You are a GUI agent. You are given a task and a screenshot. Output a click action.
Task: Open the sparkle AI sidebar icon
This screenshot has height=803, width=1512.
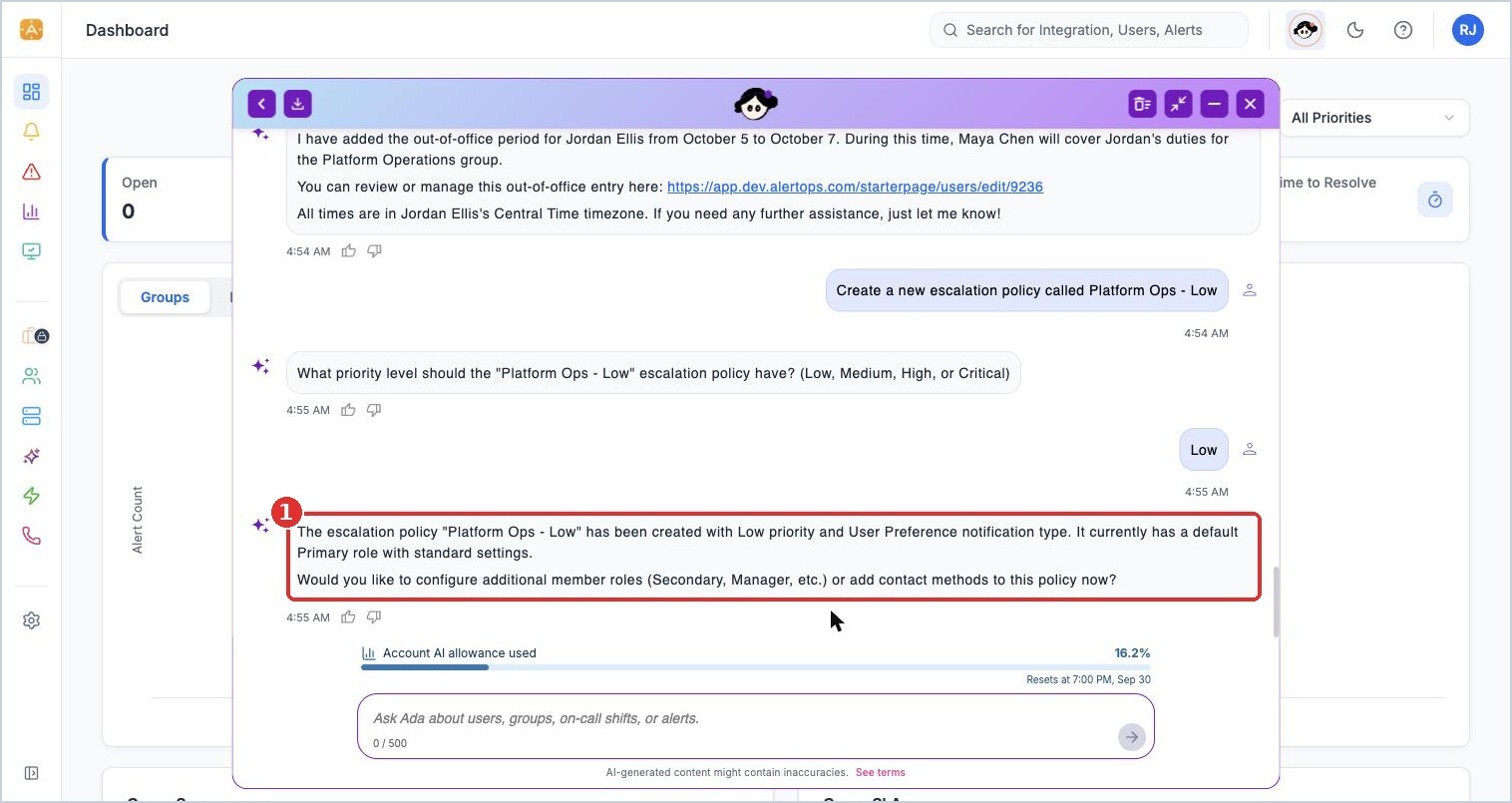[31, 456]
